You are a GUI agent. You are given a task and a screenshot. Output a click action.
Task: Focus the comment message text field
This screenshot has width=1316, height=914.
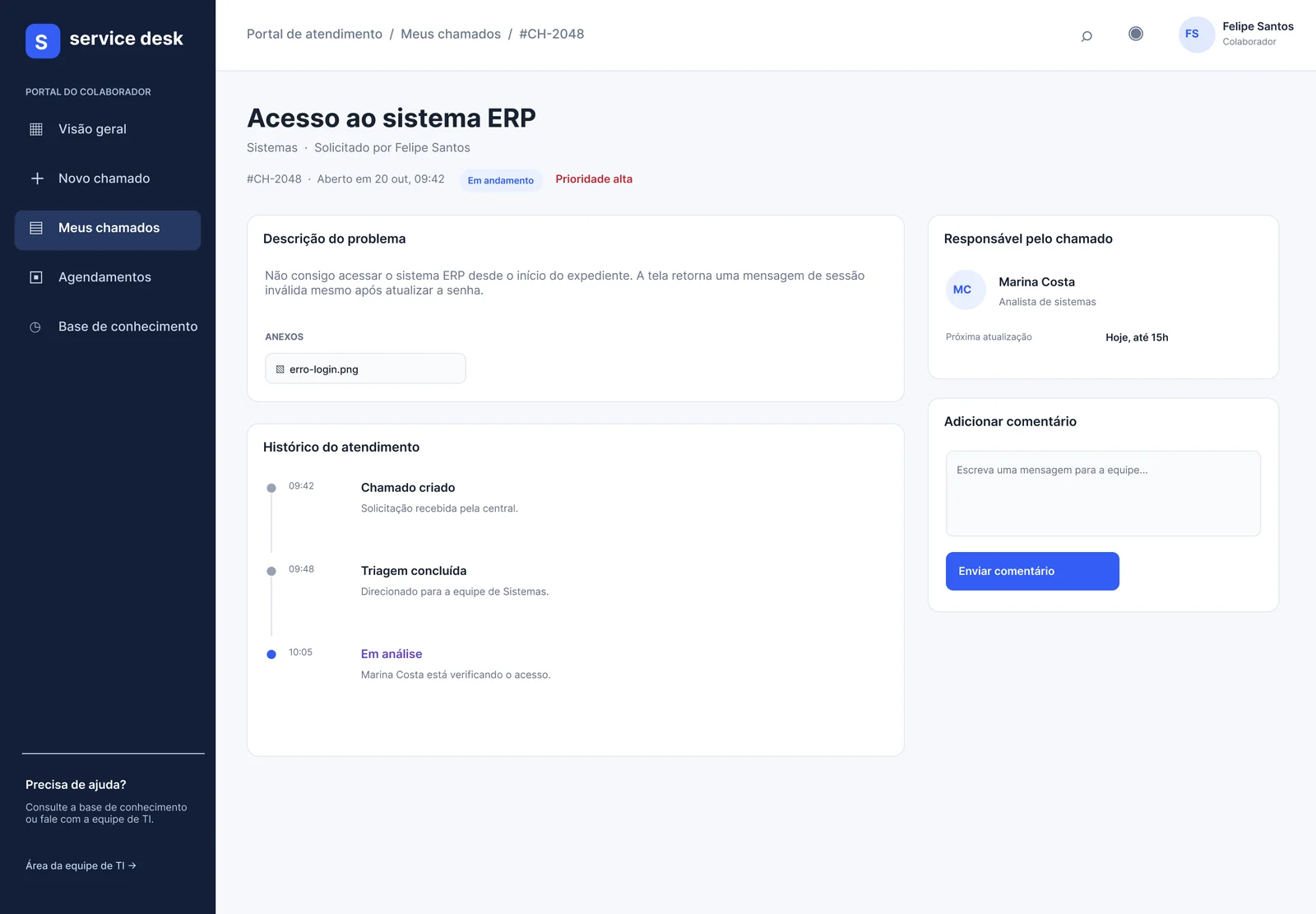1103,494
